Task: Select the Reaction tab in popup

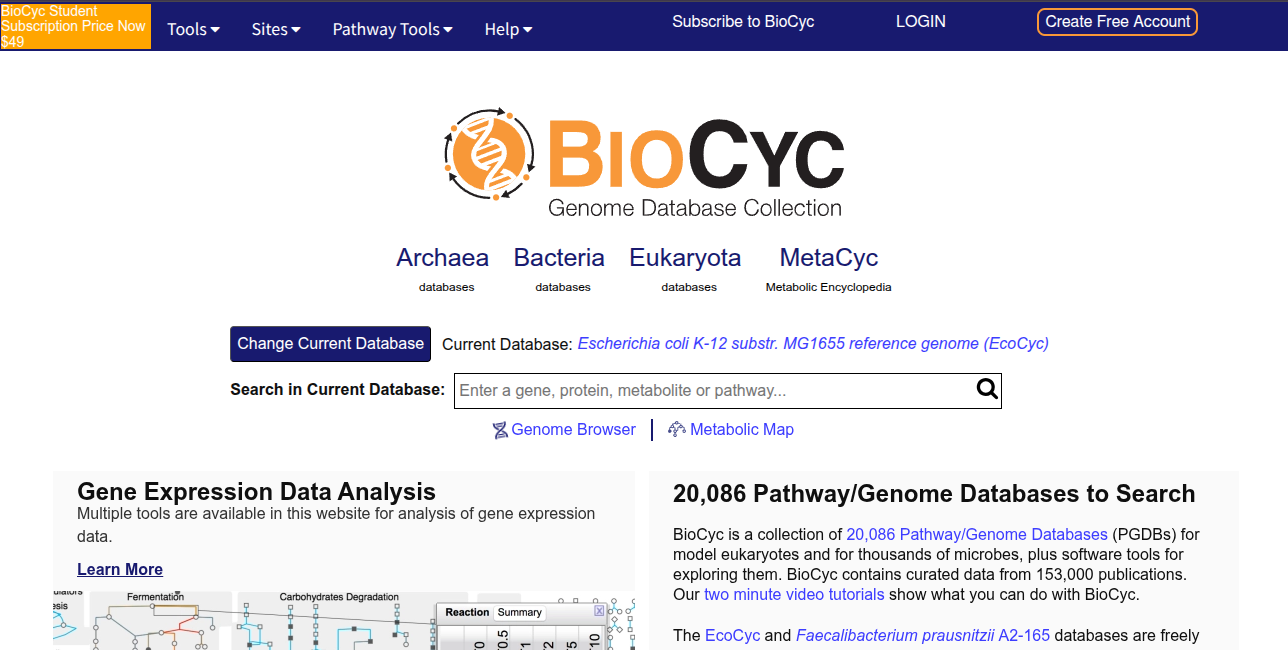Action: [467, 612]
